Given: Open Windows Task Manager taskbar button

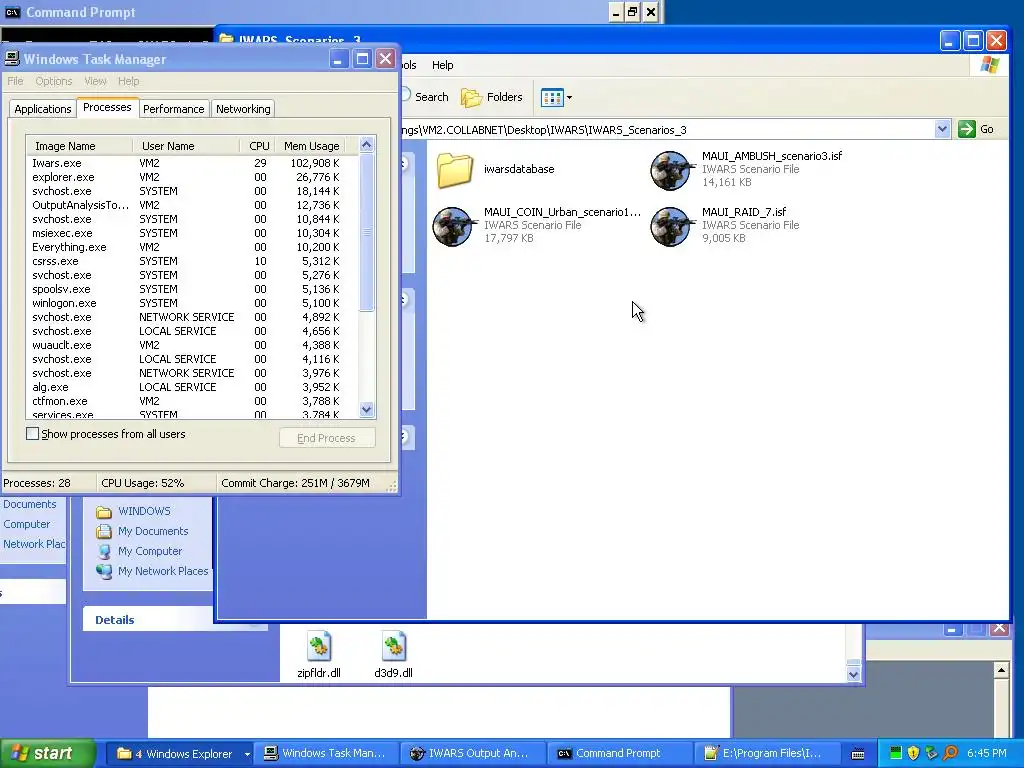Looking at the screenshot, I should pos(325,754).
